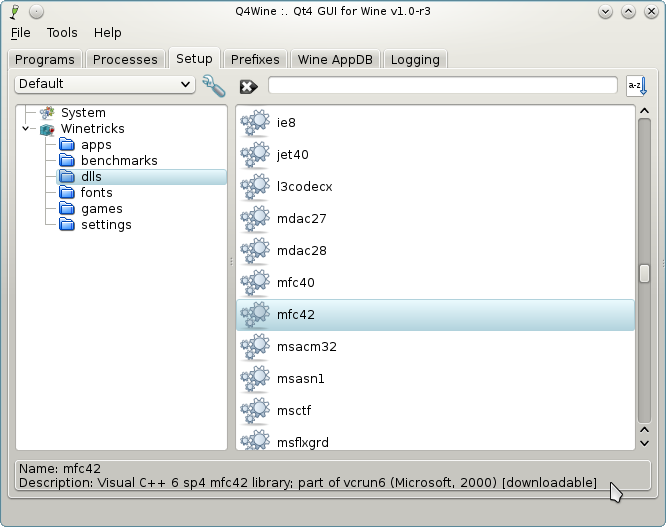
Task: Toggle the a-z sort order button
Action: (x=637, y=86)
